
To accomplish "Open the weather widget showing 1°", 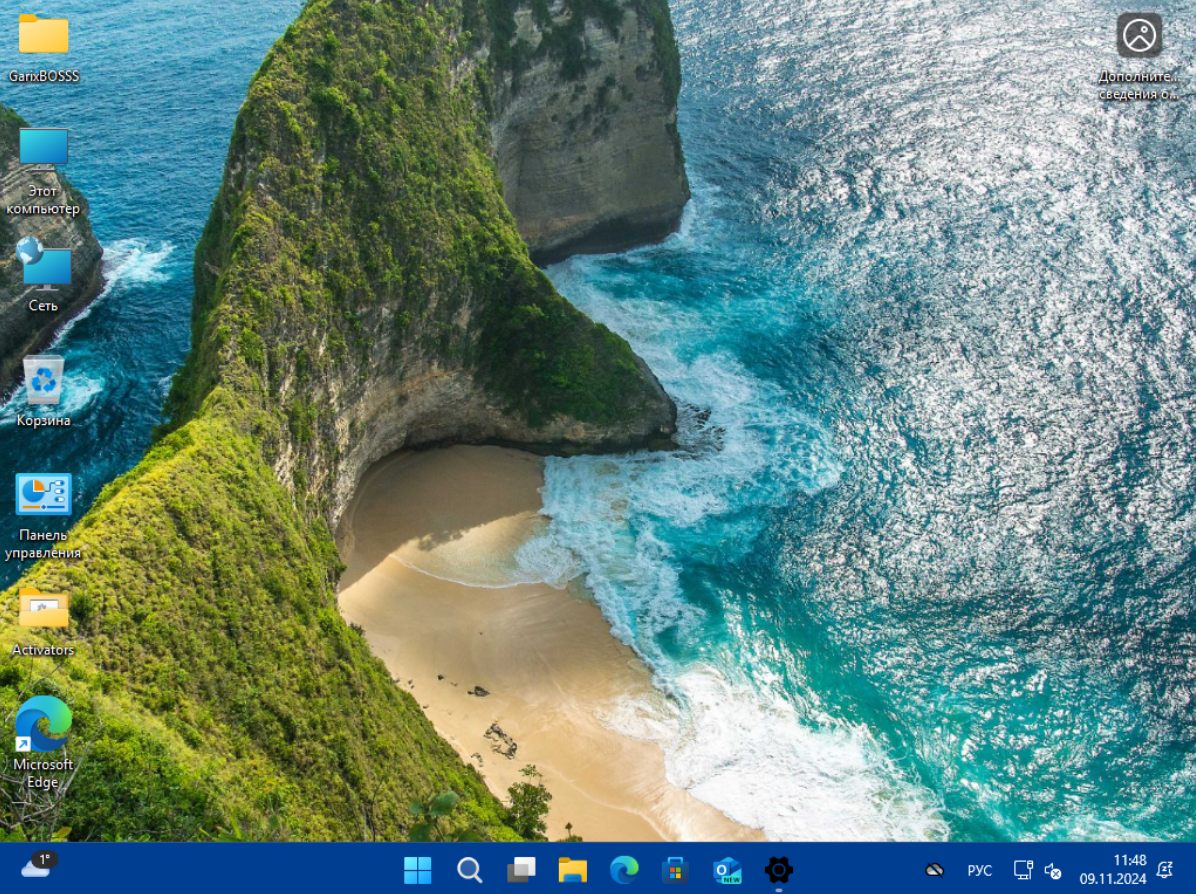I will point(38,866).
